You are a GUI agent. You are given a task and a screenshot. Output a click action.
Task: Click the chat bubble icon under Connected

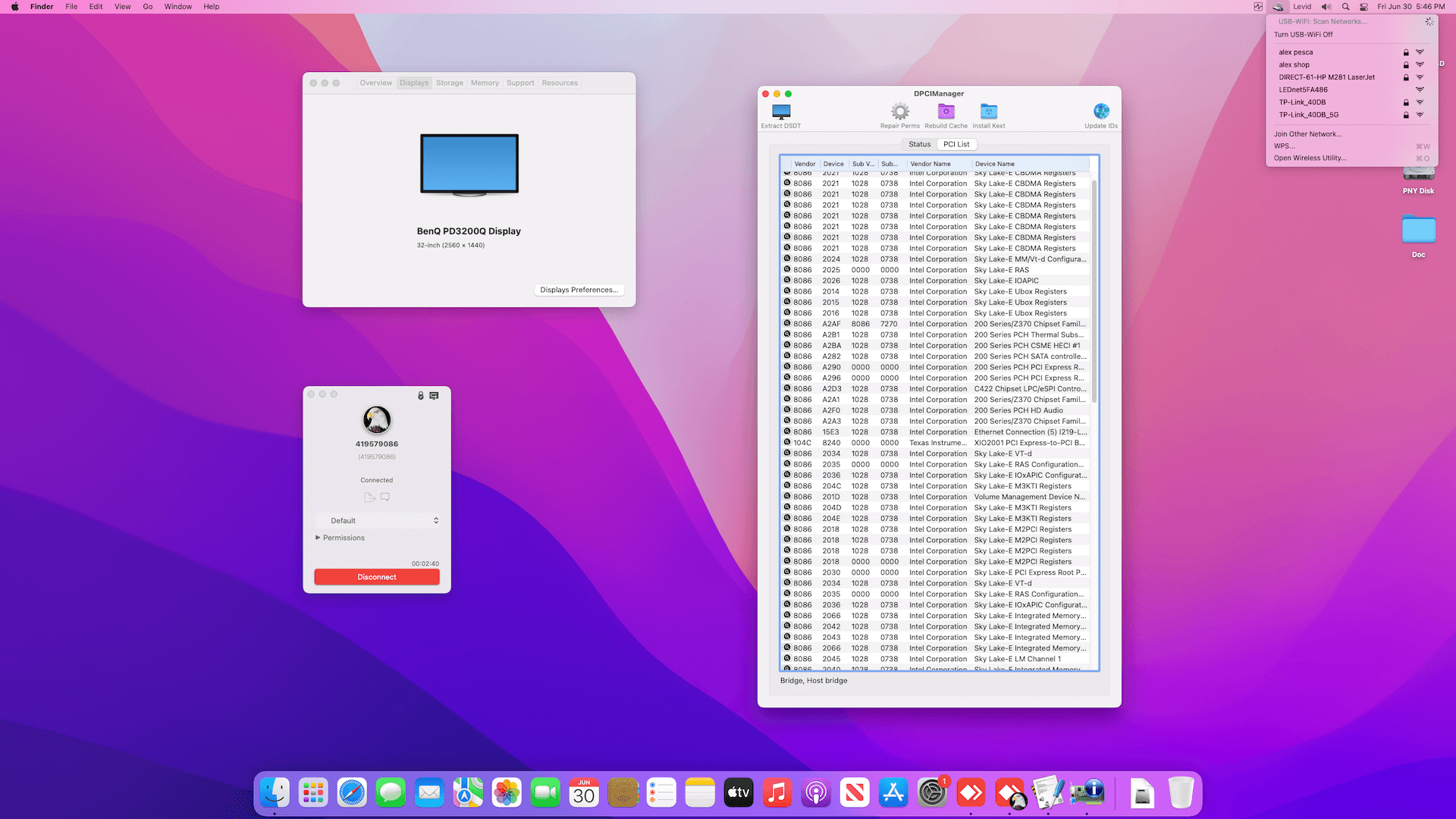(385, 497)
